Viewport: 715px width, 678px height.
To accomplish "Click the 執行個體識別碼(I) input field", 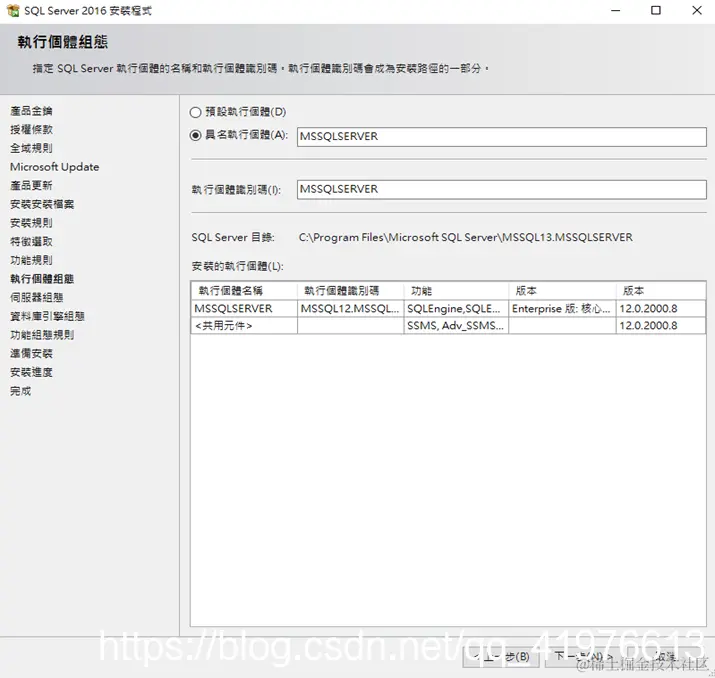I will click(502, 190).
